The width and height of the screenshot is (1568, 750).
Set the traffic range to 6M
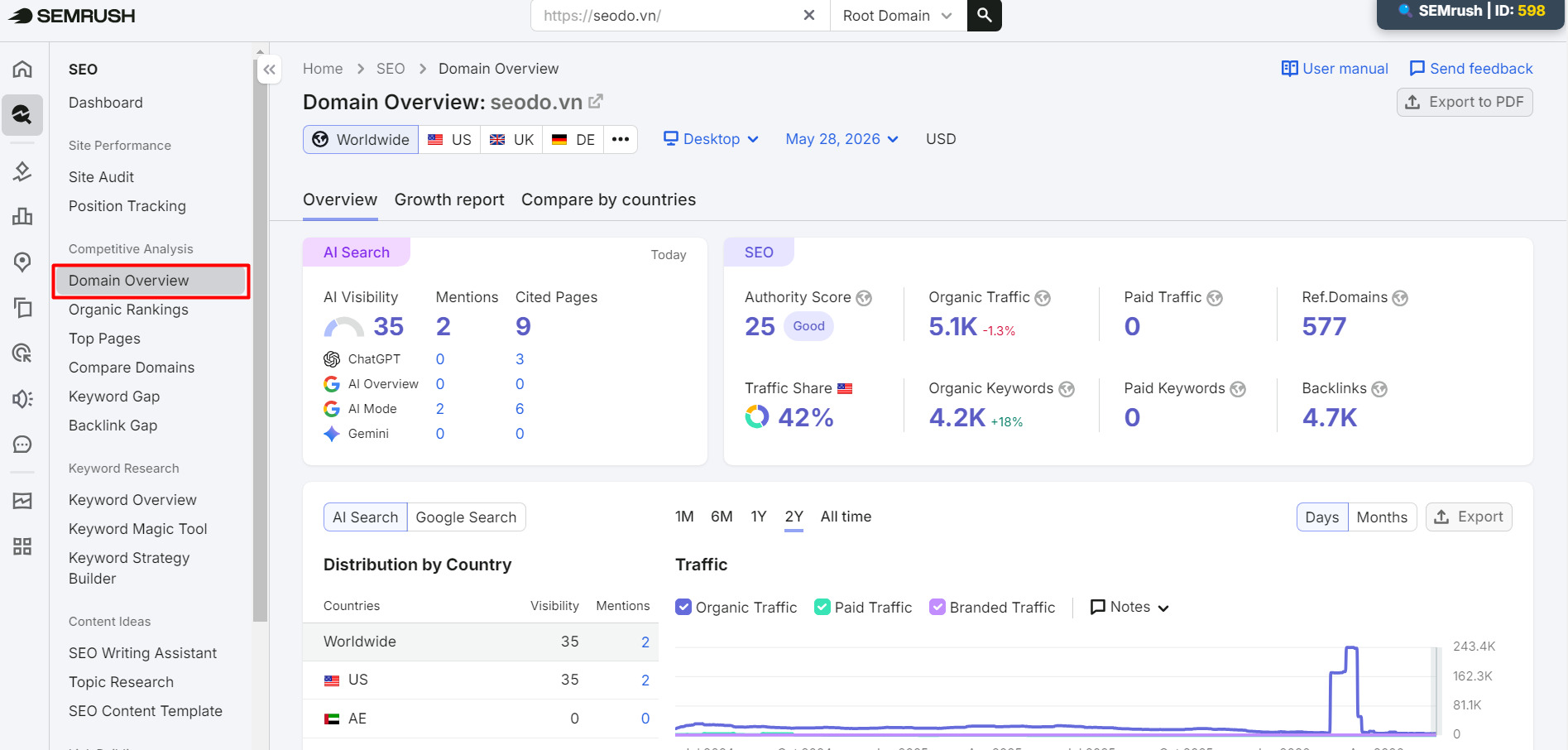(722, 517)
